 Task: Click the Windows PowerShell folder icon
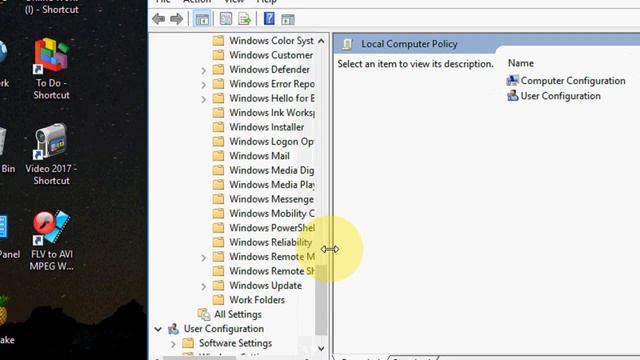pyautogui.click(x=218, y=228)
